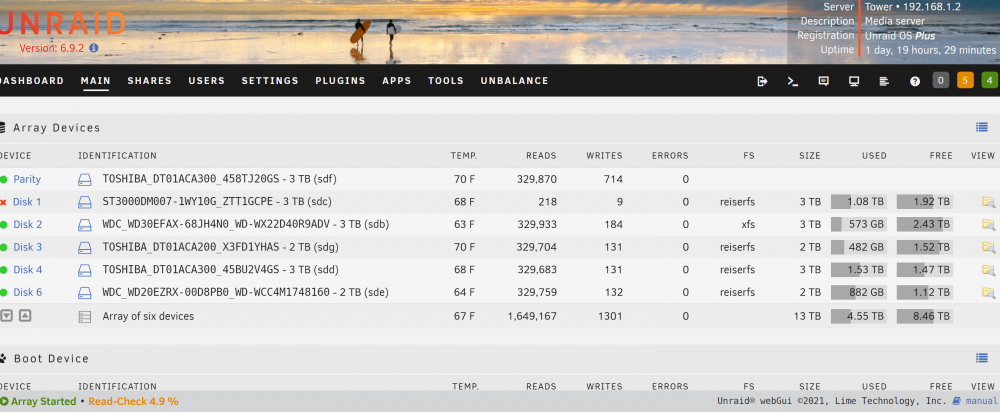
Task: Open the Users tab
Action: point(207,81)
